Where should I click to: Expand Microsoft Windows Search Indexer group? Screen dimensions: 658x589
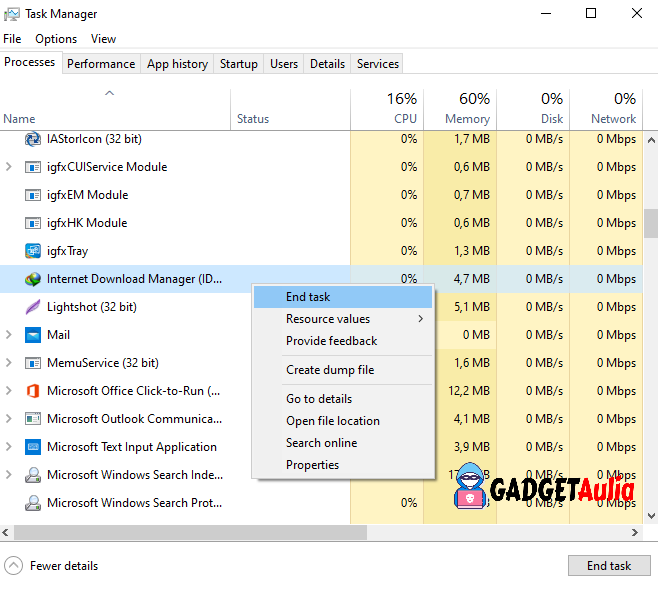8,474
